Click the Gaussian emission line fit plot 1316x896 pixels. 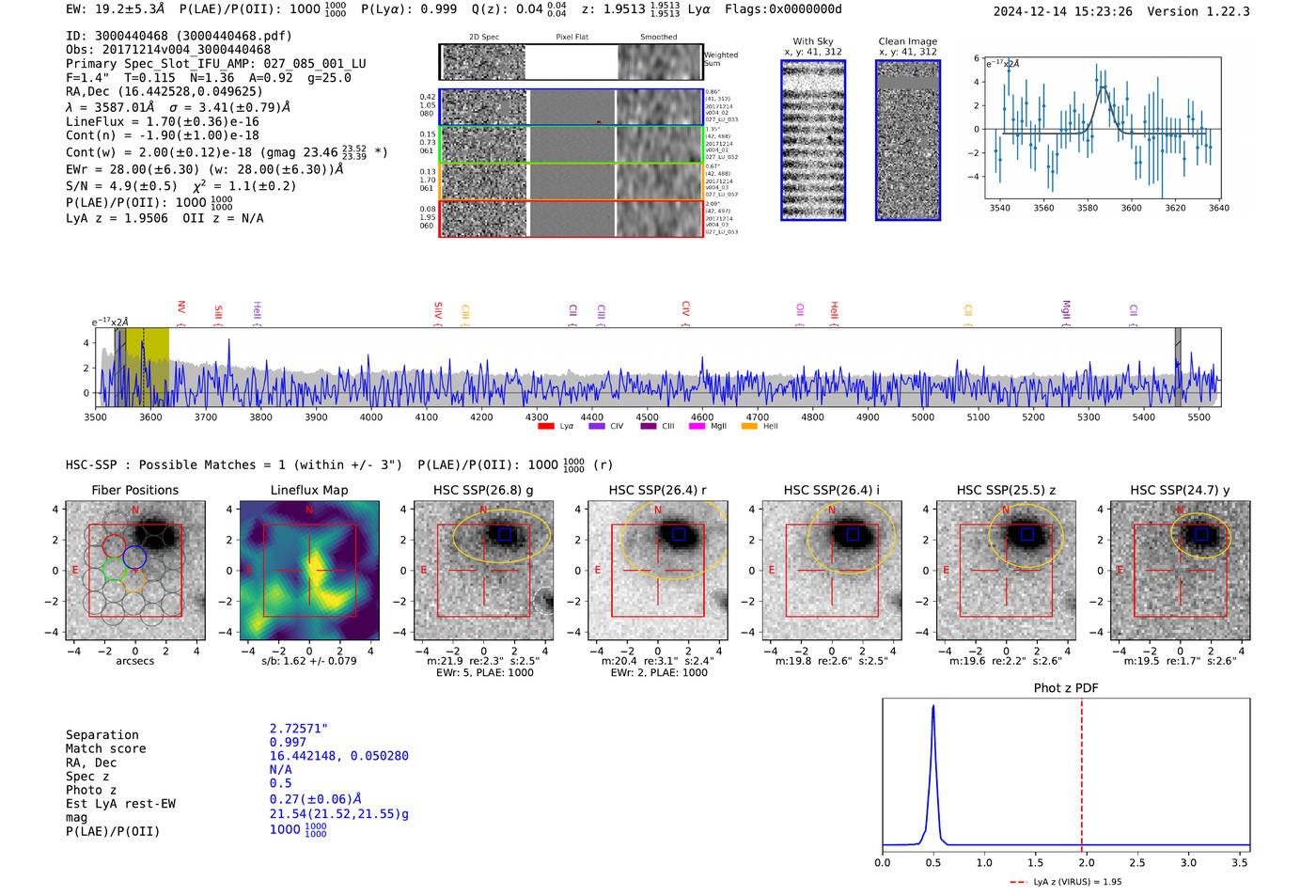click(x=1102, y=127)
